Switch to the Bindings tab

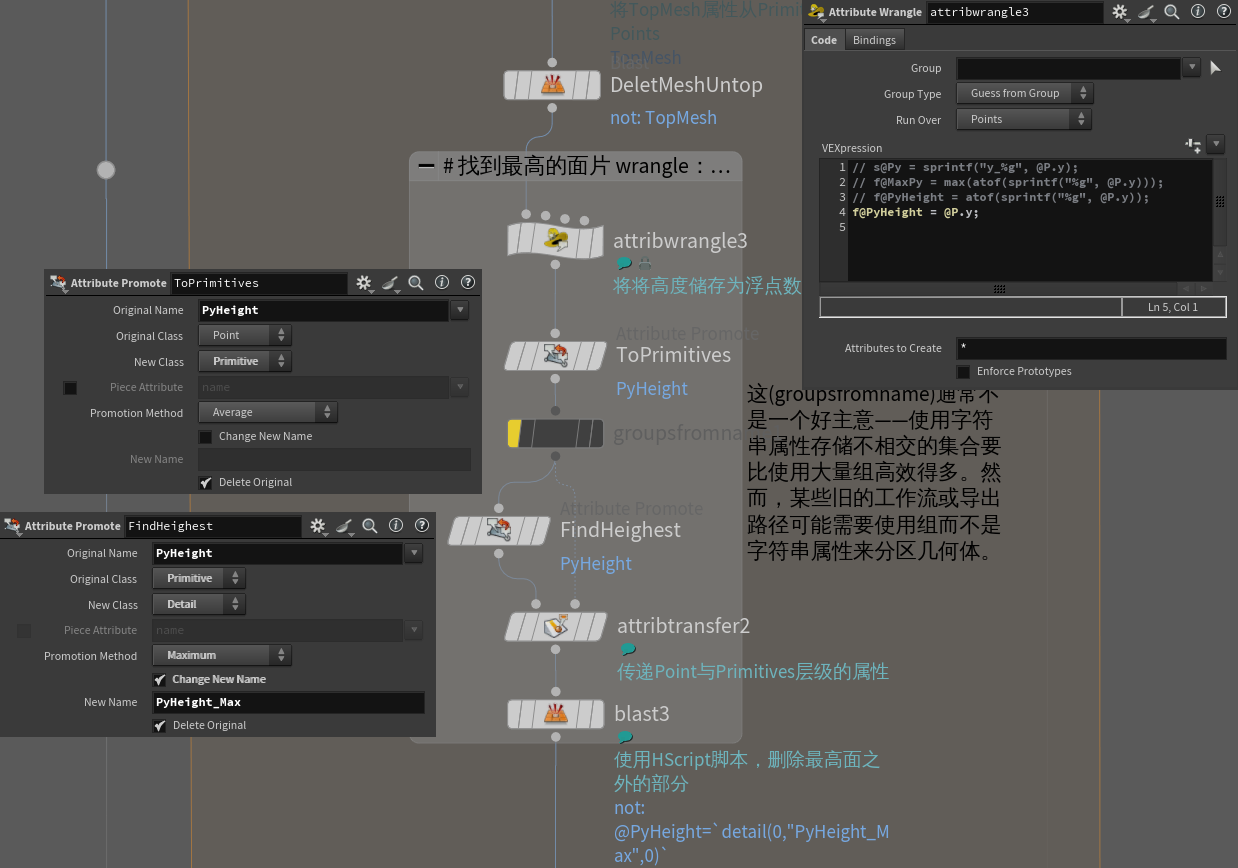point(874,40)
